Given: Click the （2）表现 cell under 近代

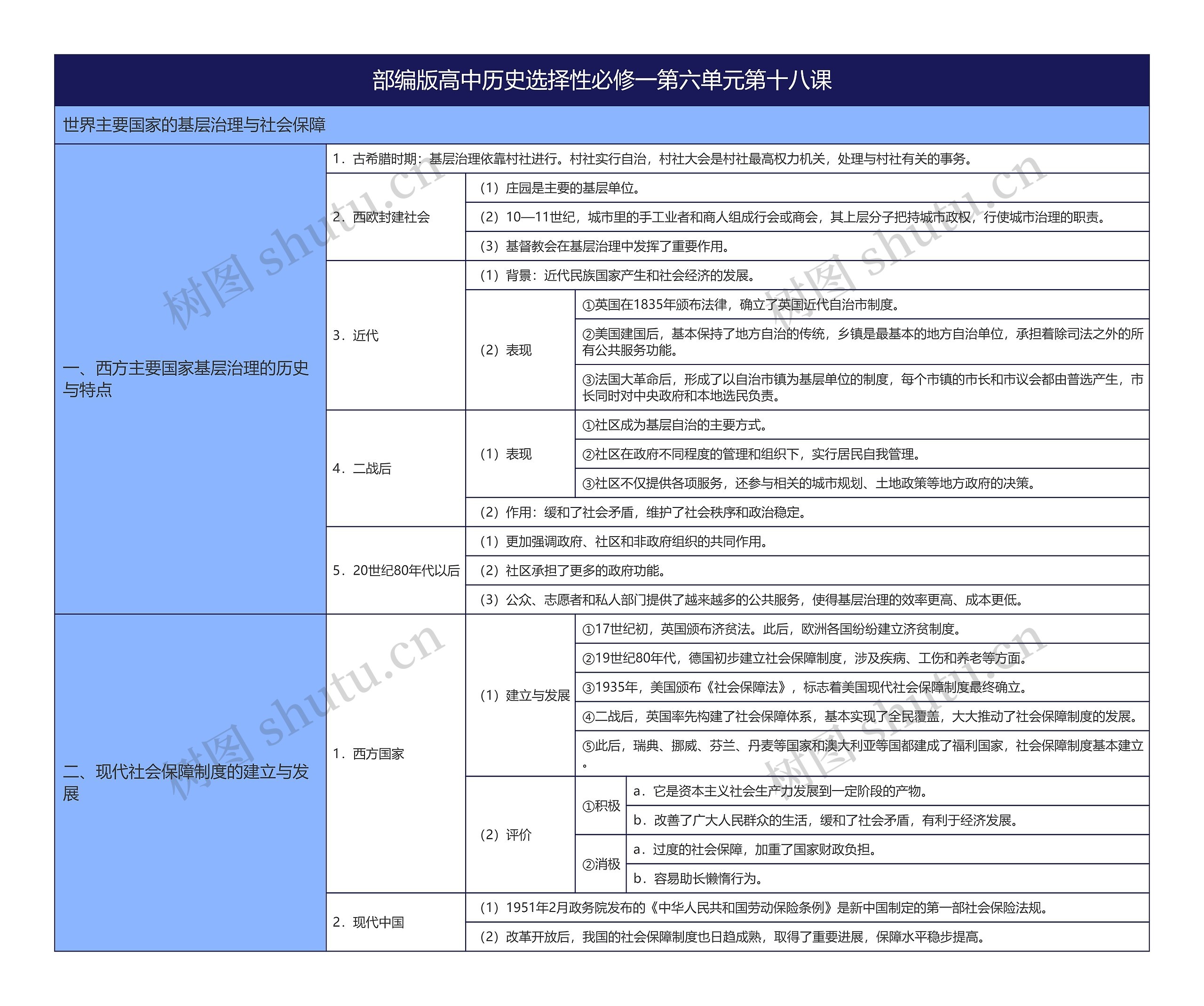Looking at the screenshot, I should click(521, 350).
